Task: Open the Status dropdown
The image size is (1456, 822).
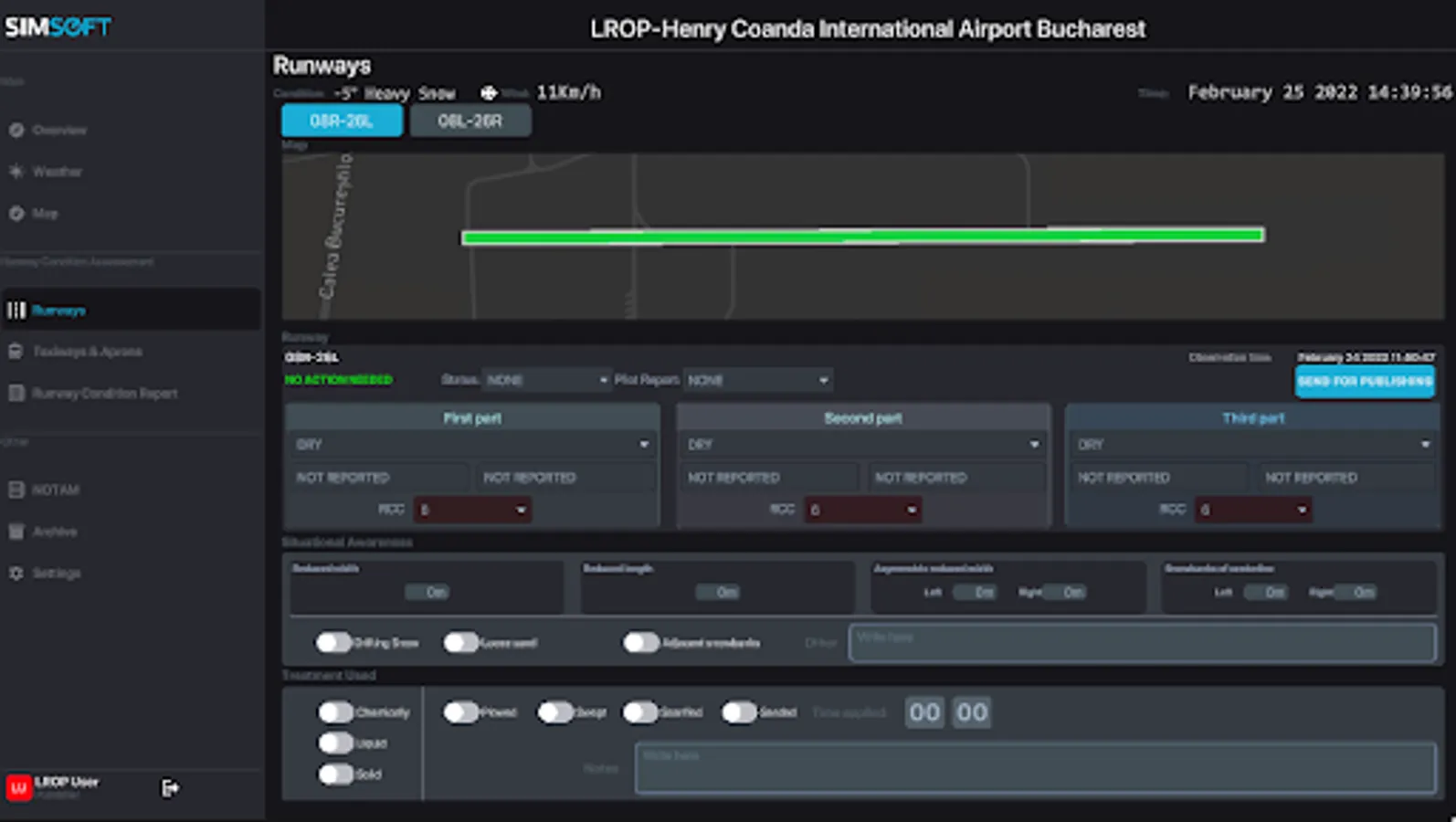Action: pos(546,380)
